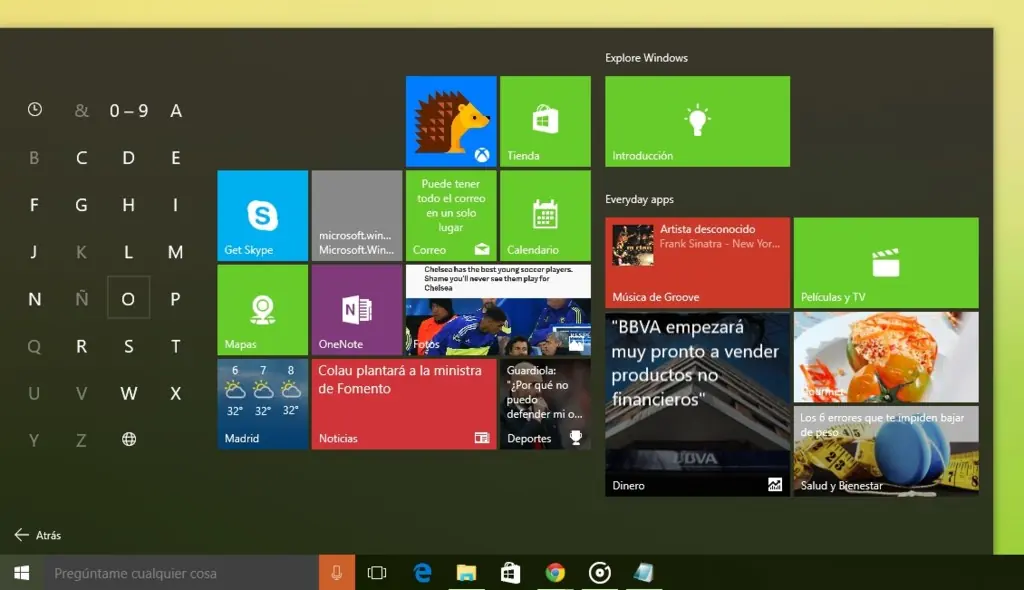1024x590 pixels.
Task: Open the Introducción lightbulb tile
Action: [697, 121]
